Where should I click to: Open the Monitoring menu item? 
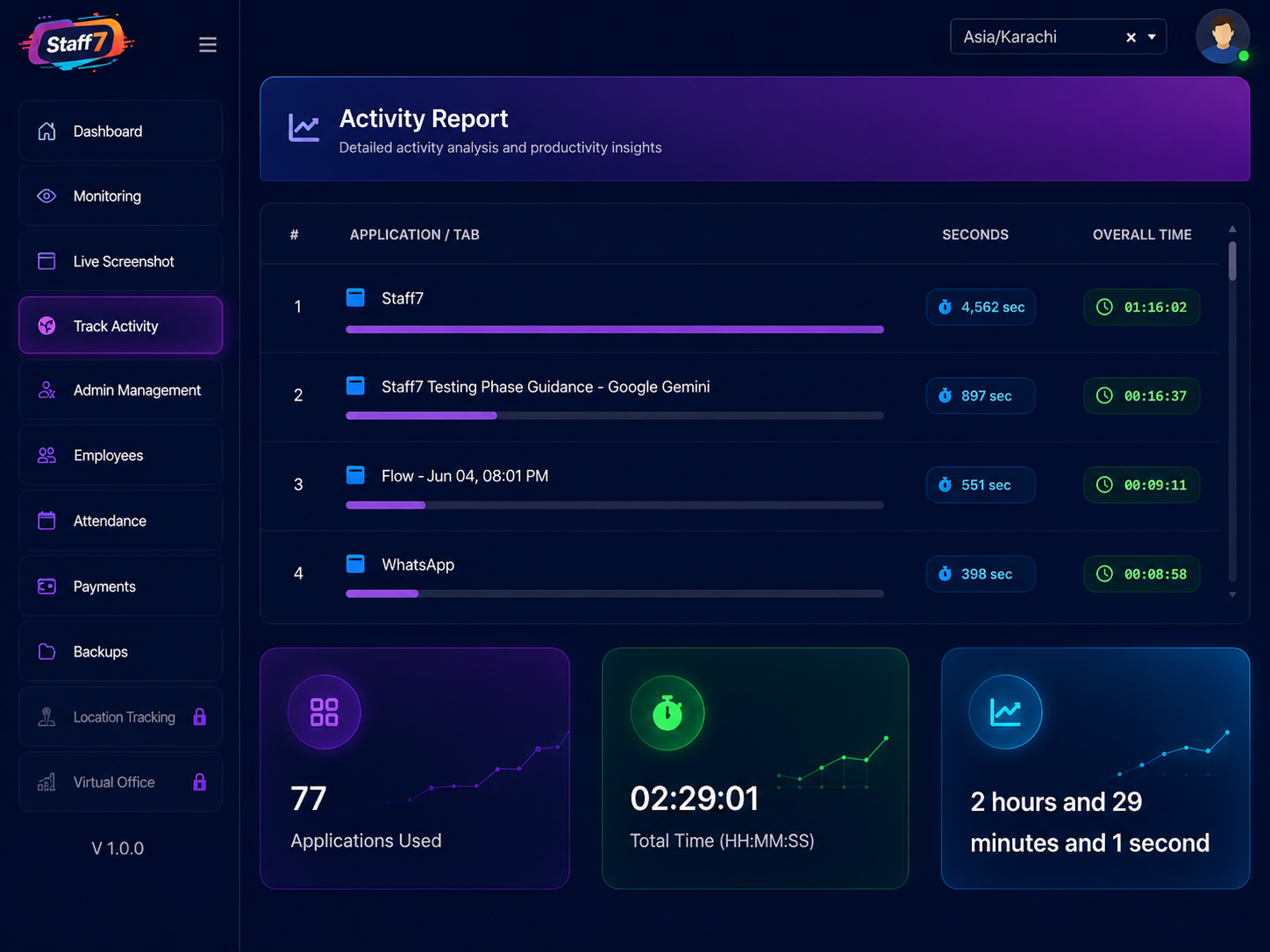pos(121,196)
